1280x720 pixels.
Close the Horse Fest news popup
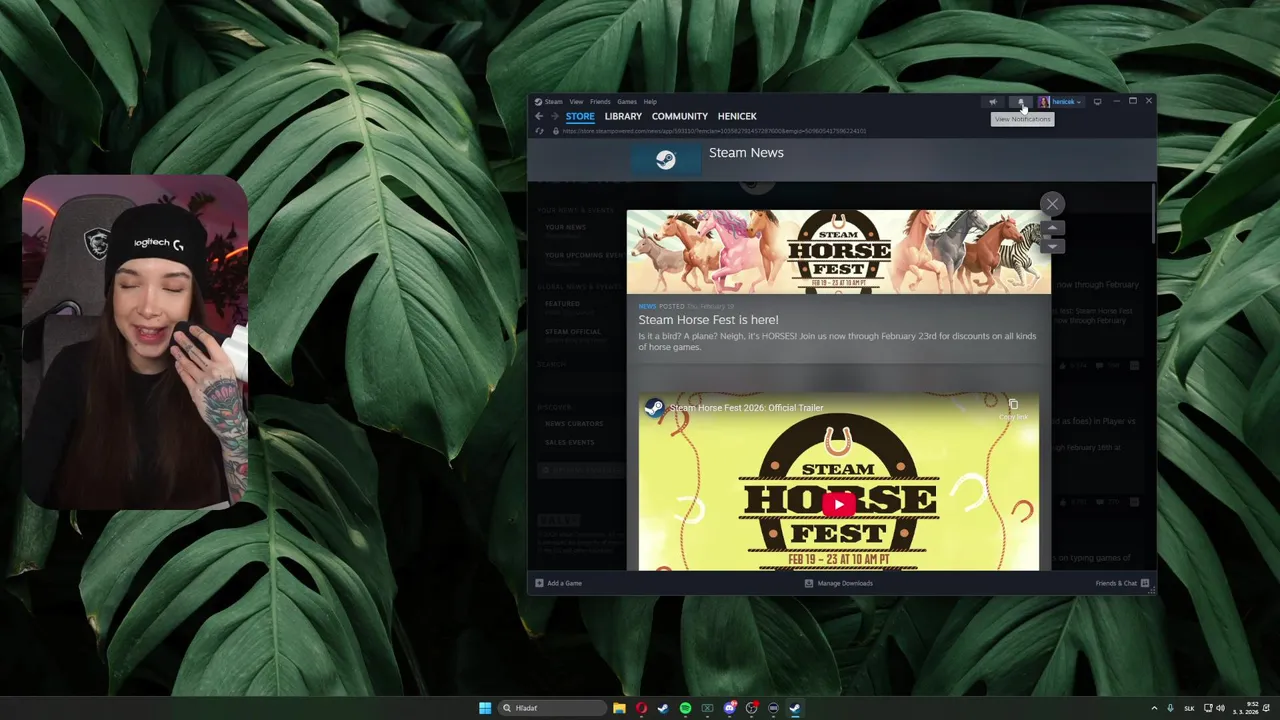tap(1052, 204)
